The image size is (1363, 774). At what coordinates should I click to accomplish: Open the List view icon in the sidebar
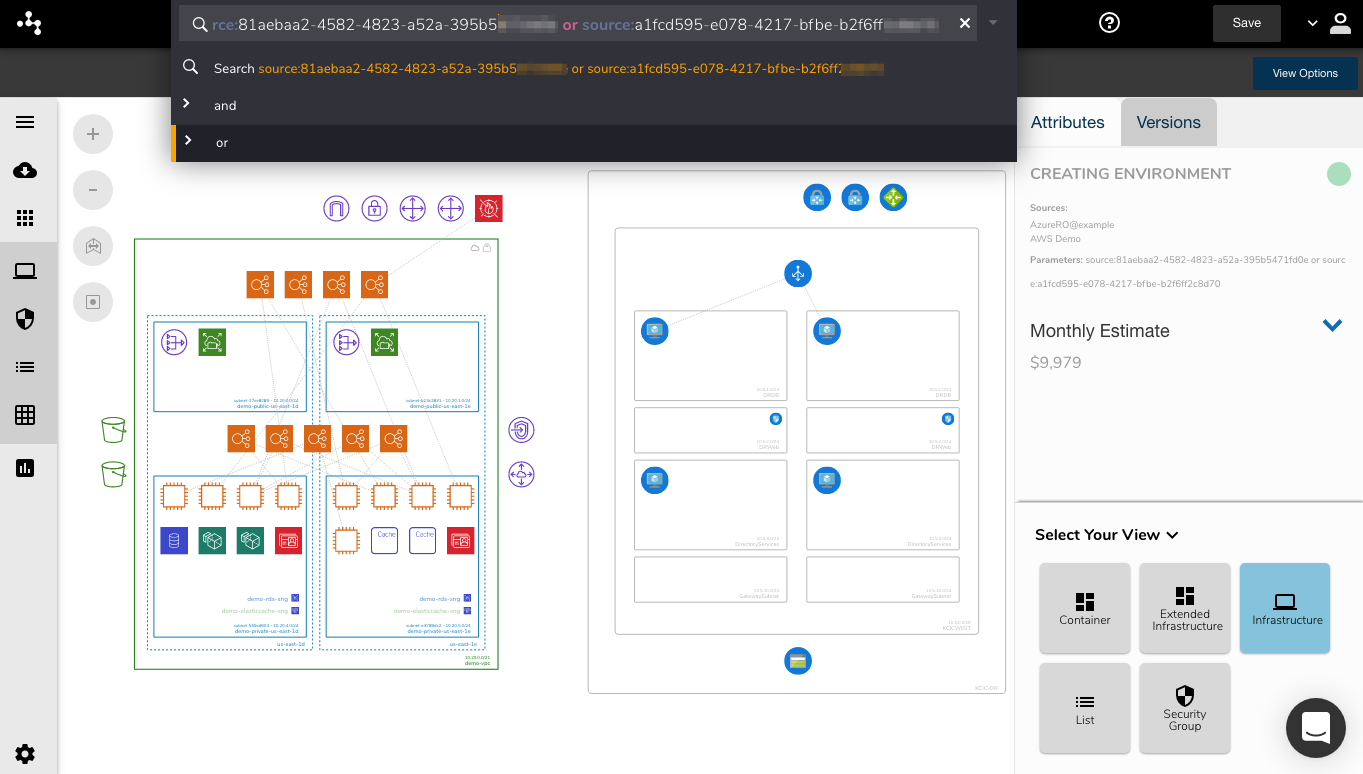coord(25,366)
